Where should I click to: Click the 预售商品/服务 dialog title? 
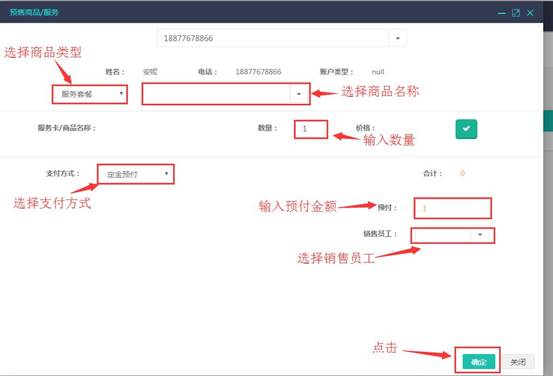[x=34, y=12]
